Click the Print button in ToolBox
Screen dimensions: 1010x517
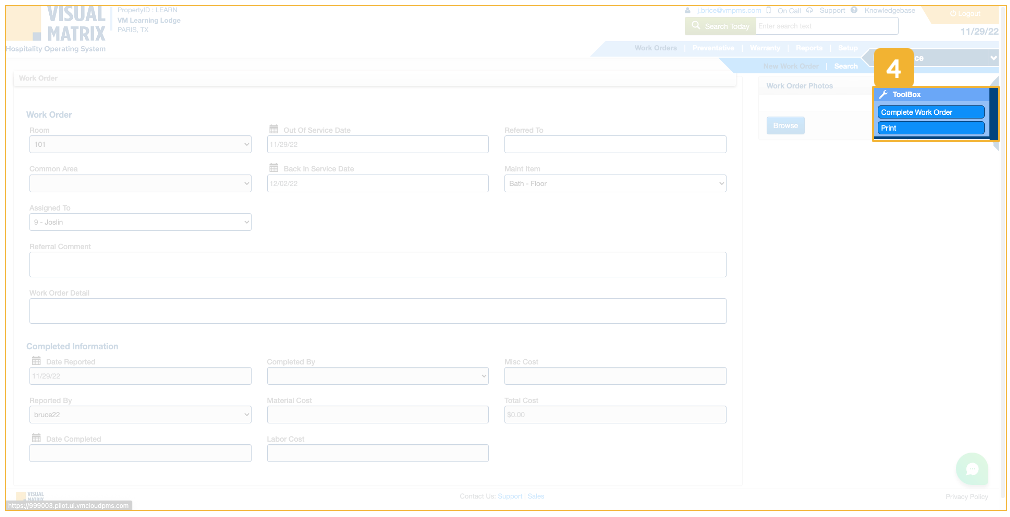click(931, 128)
